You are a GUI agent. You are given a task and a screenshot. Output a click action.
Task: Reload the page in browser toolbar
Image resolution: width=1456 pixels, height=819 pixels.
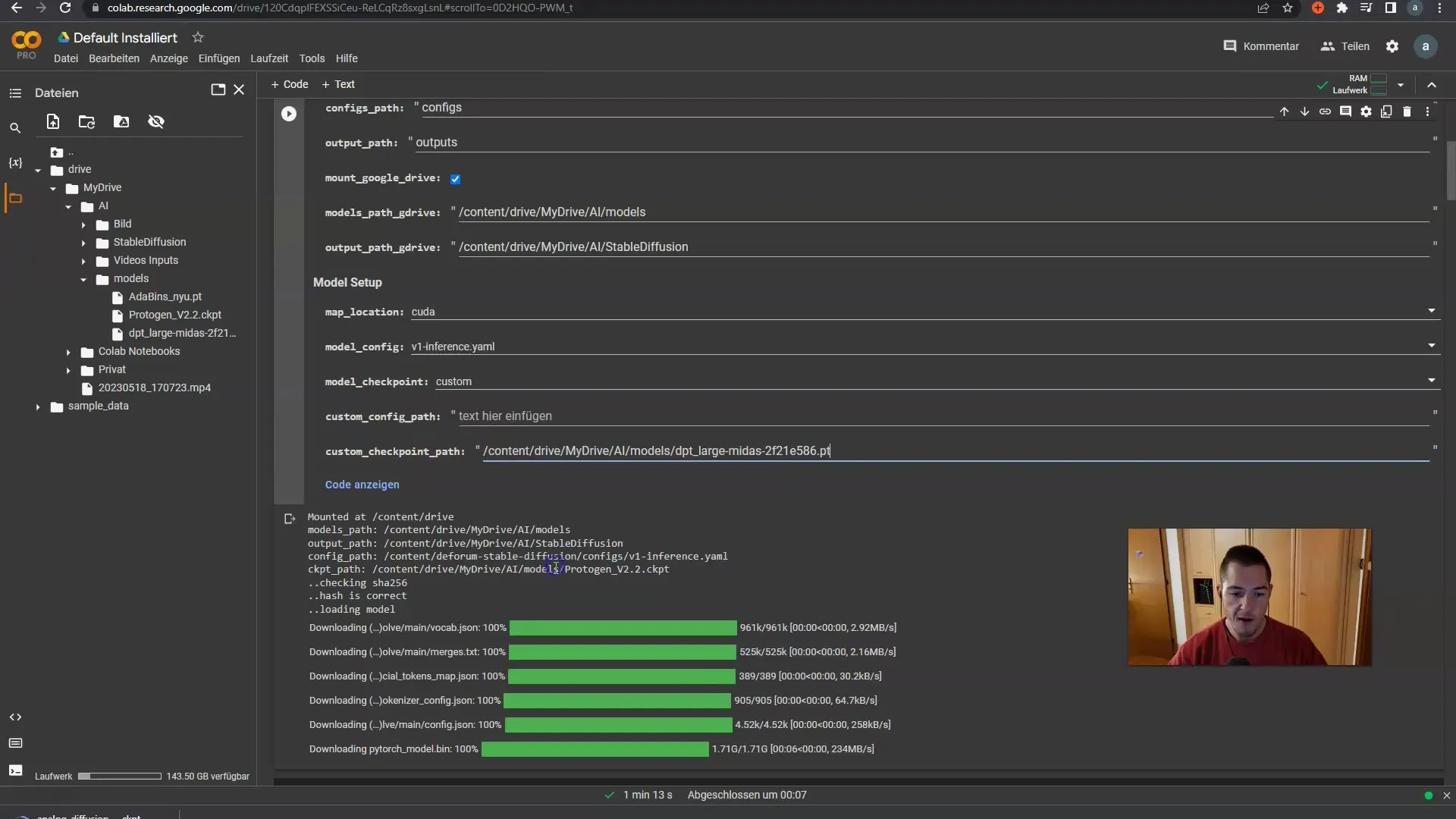point(65,8)
